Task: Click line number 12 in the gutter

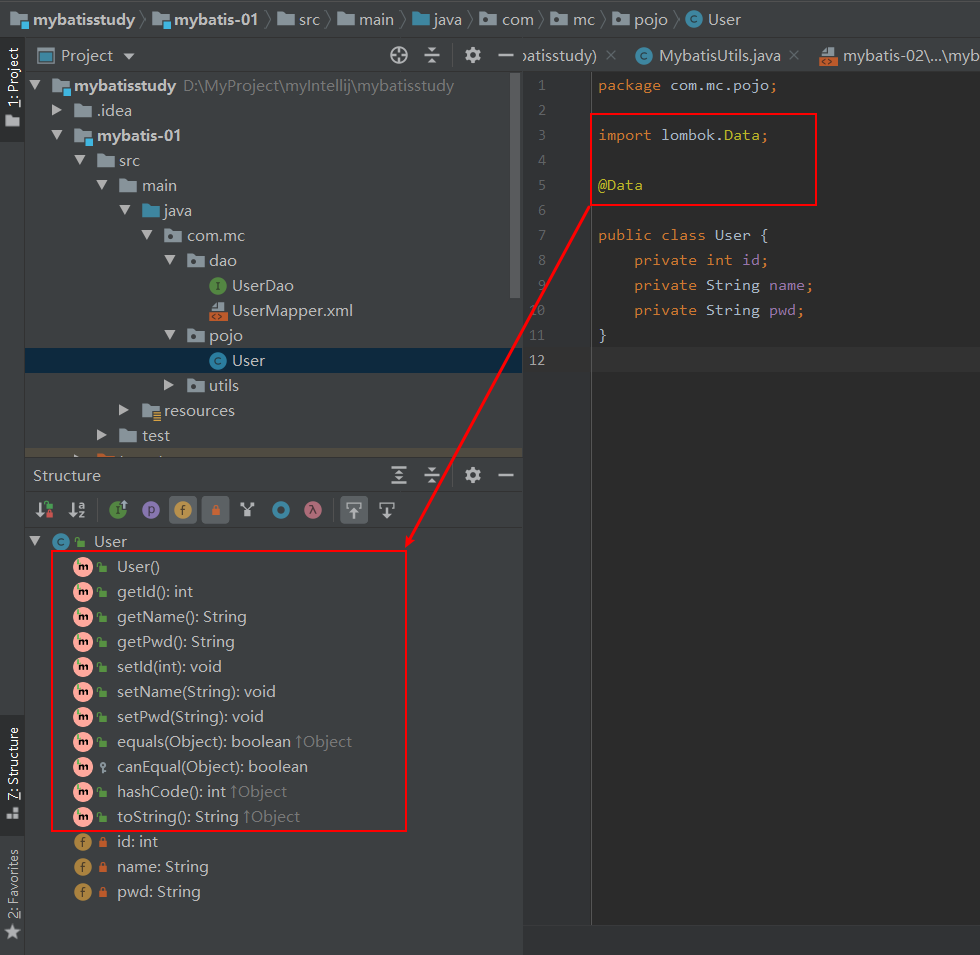Action: [537, 360]
